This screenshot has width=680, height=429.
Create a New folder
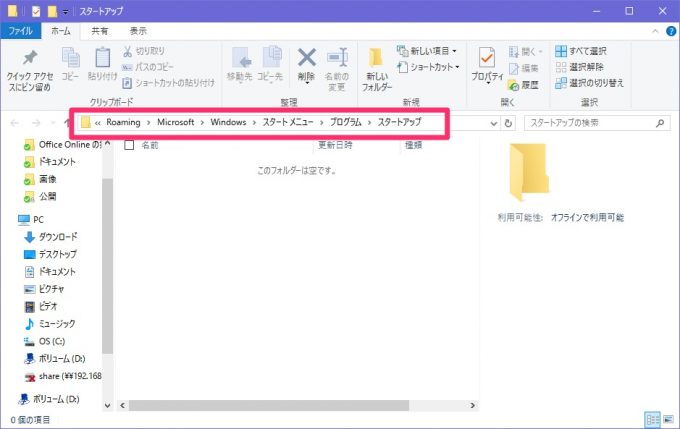376,69
